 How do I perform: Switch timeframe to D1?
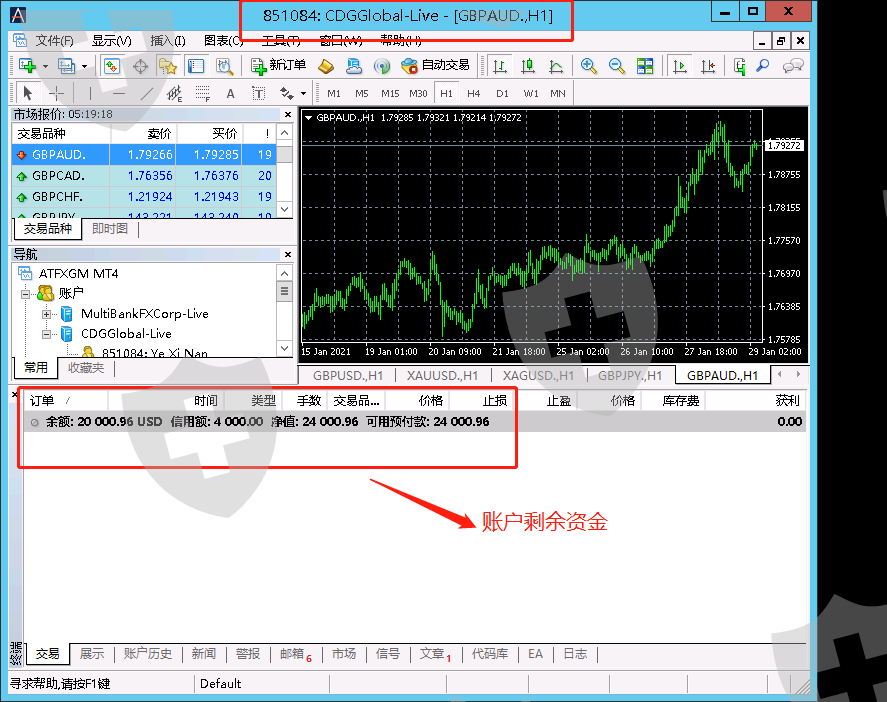click(502, 93)
